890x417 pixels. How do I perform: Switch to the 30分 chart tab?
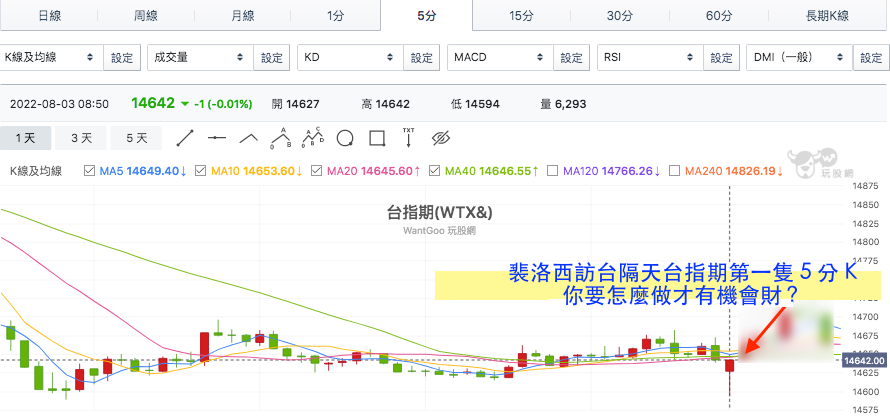pos(619,16)
